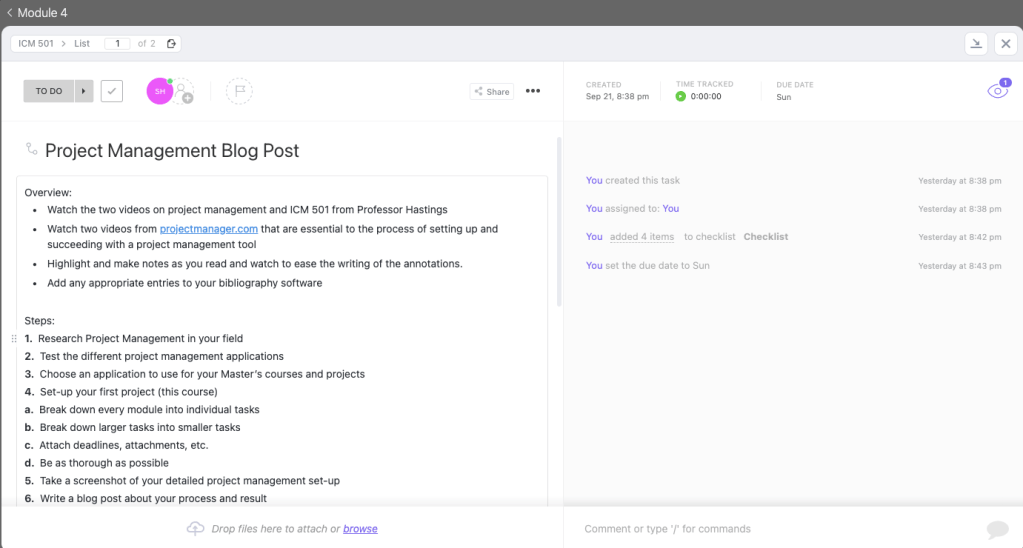Click the move task icon beside 'of 2'
The height and width of the screenshot is (548, 1023).
tap(171, 44)
